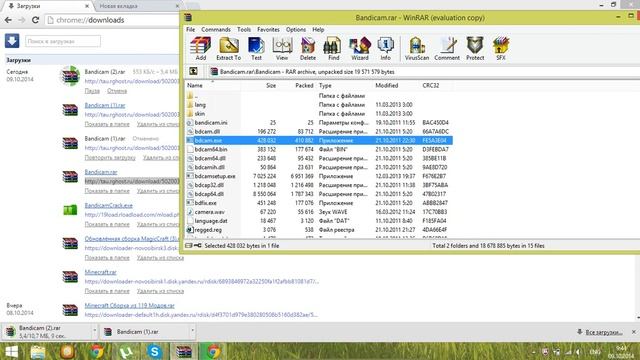Click the View toolbar icon
Viewport: 640px width, 360px height.
282,49
